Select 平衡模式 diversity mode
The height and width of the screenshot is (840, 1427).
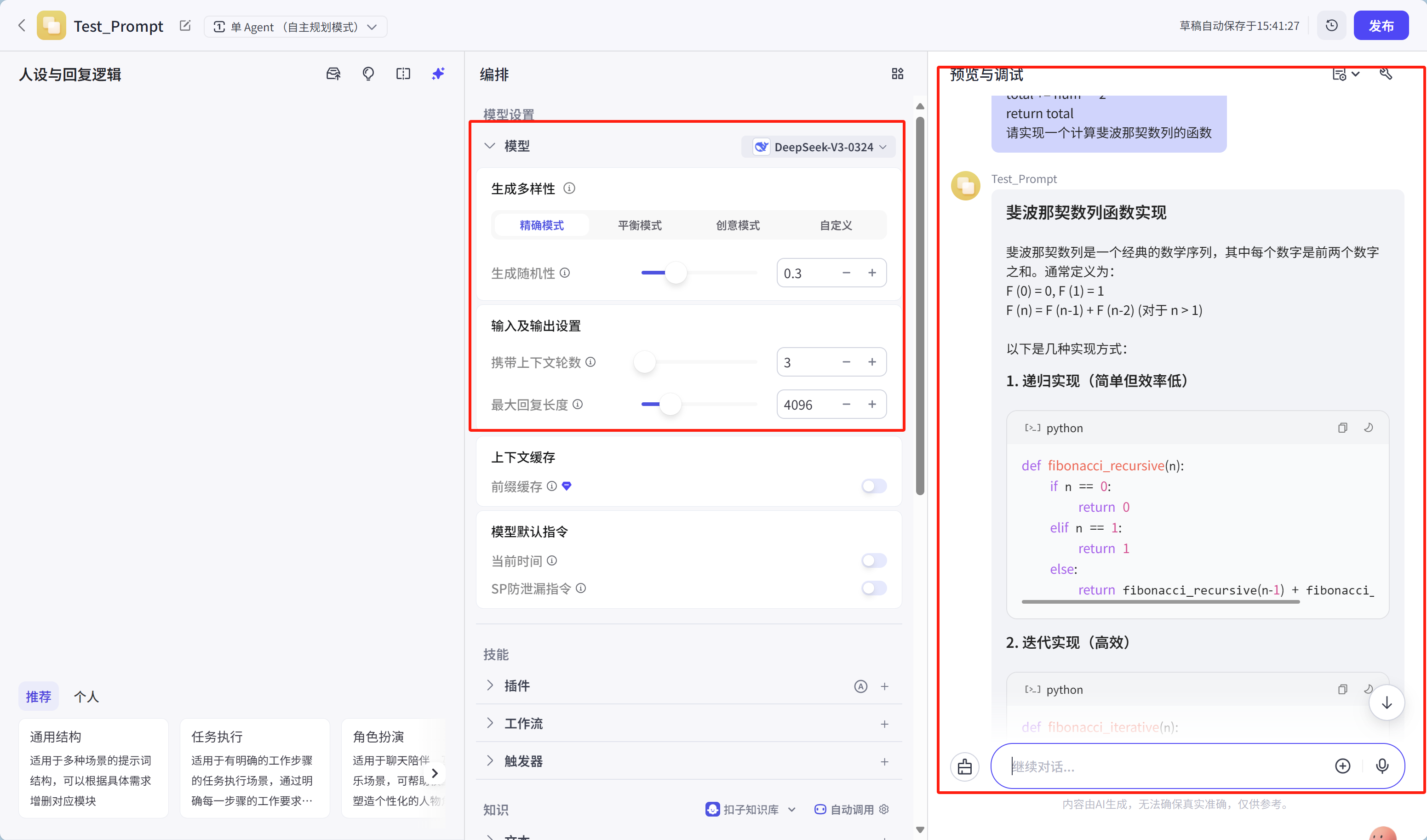coord(640,225)
